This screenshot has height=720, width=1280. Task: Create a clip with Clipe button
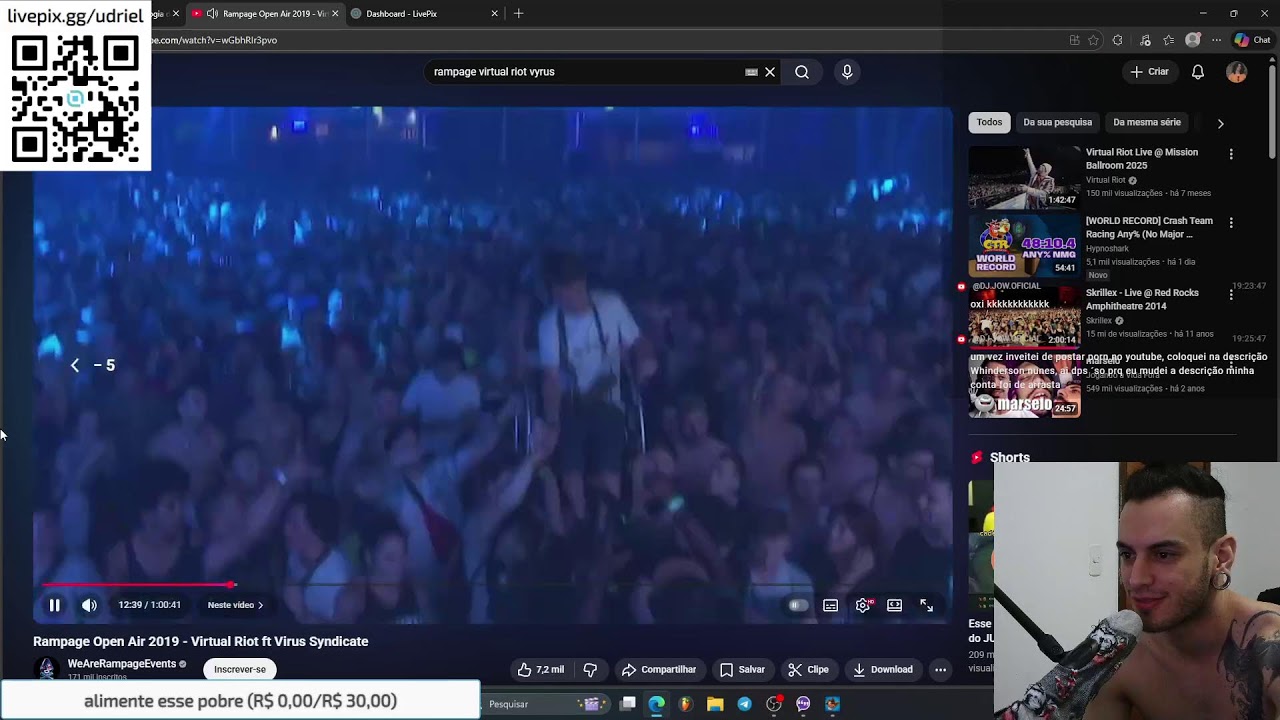pyautogui.click(x=808, y=670)
